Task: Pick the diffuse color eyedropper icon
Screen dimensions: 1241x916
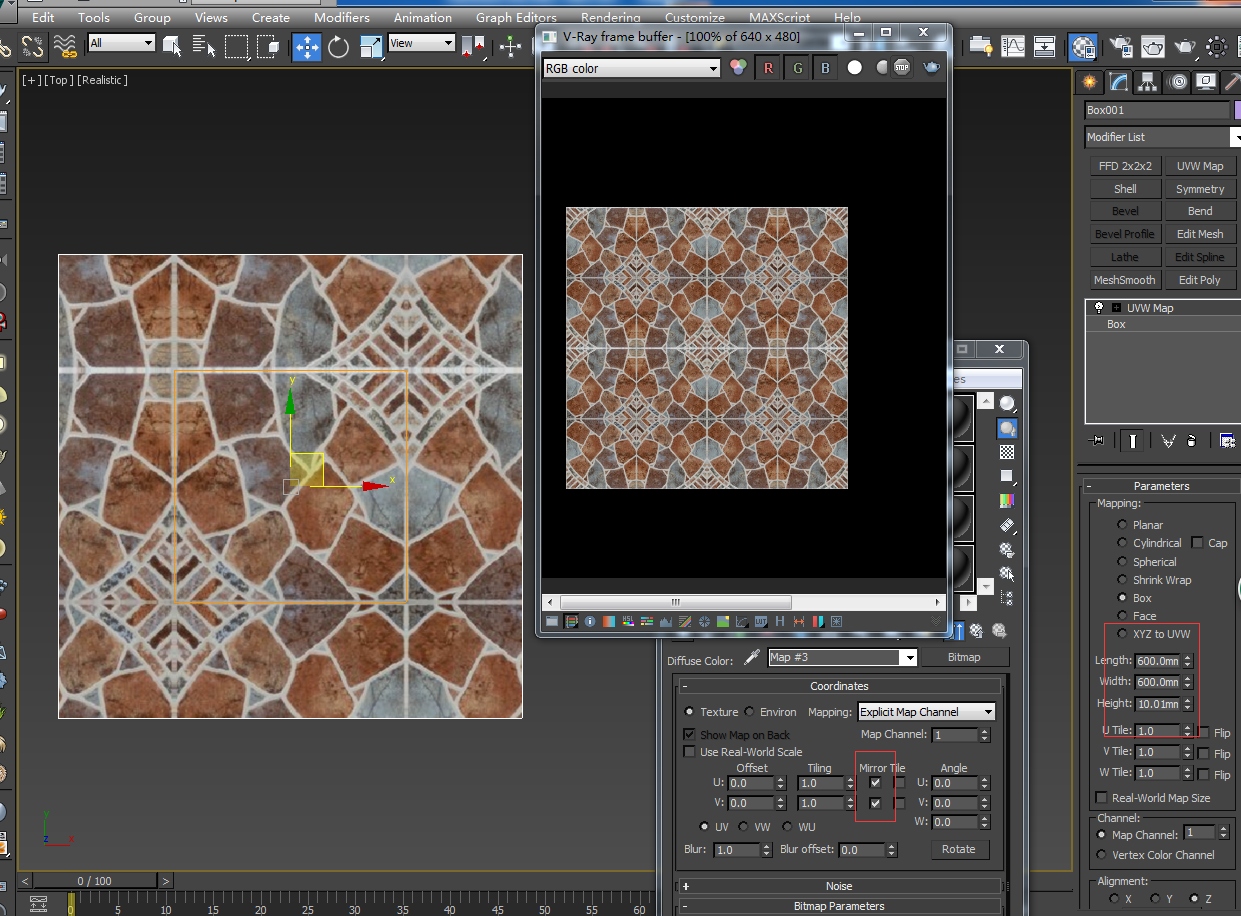Action: coord(752,658)
